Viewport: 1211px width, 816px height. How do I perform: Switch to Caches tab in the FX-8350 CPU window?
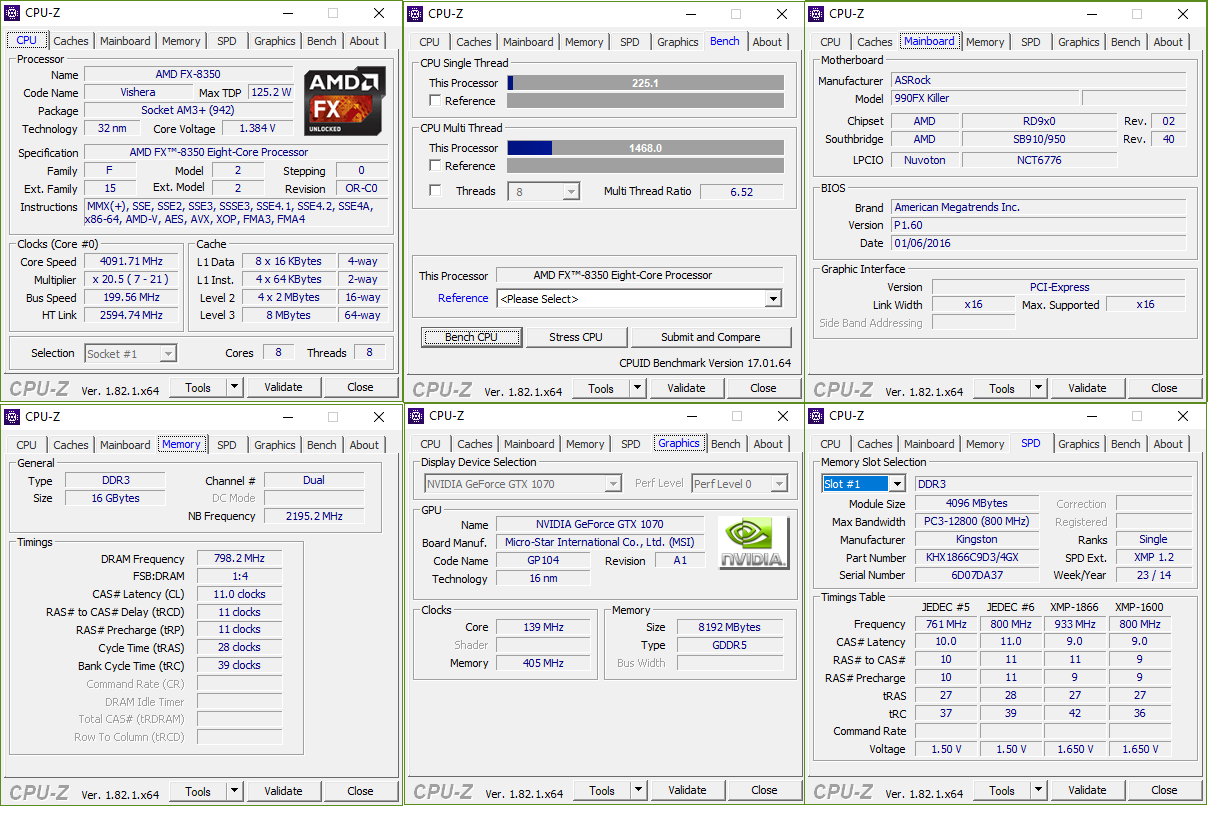[x=71, y=41]
